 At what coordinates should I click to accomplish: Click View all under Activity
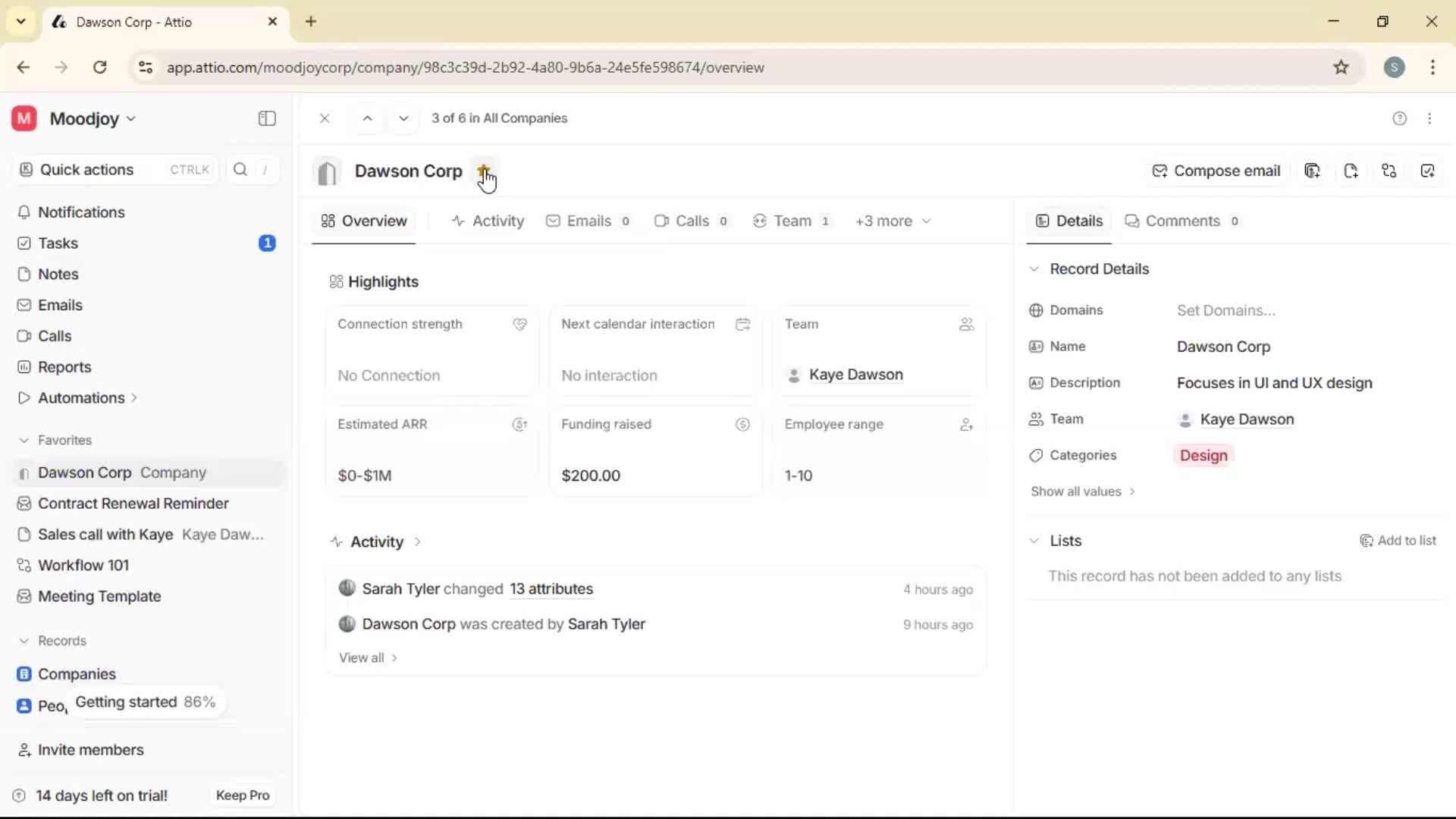[362, 657]
